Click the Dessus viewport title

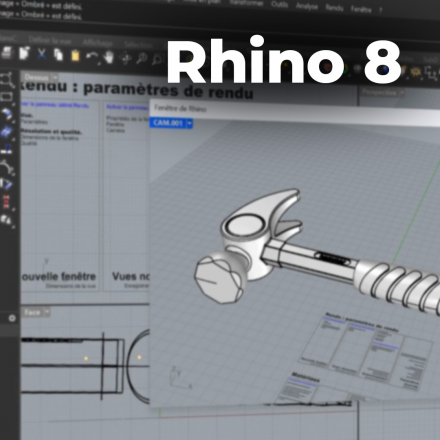tap(36, 78)
